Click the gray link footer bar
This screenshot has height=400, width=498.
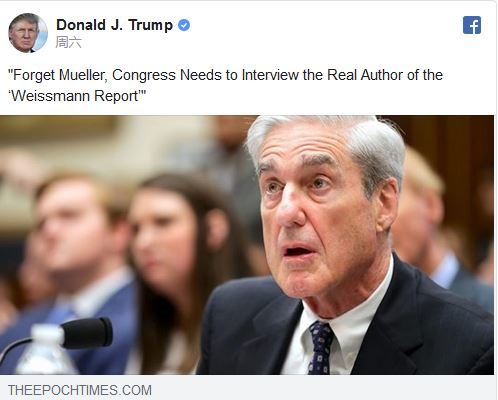click(247, 387)
